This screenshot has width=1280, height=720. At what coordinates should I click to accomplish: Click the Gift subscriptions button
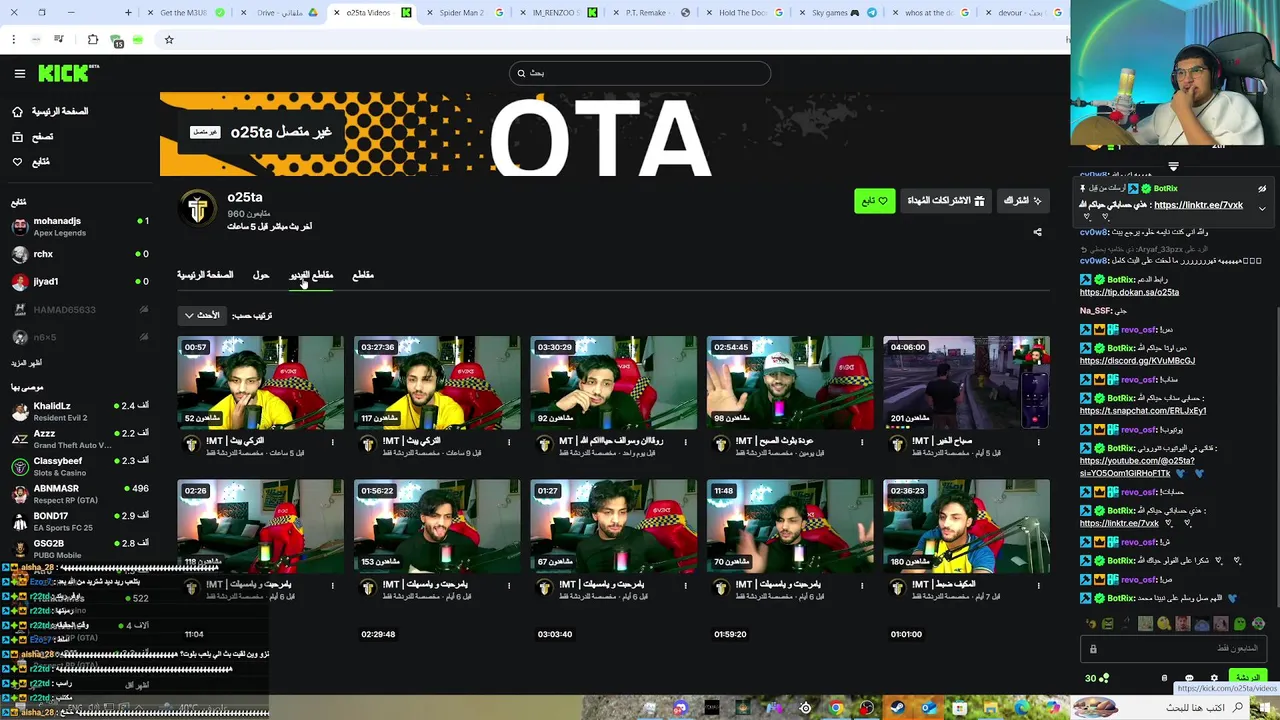tap(945, 201)
